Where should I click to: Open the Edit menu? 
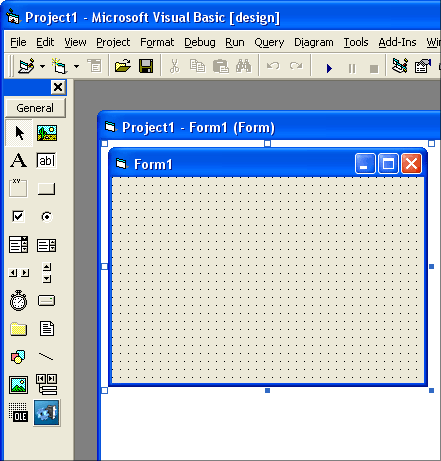click(x=45, y=42)
